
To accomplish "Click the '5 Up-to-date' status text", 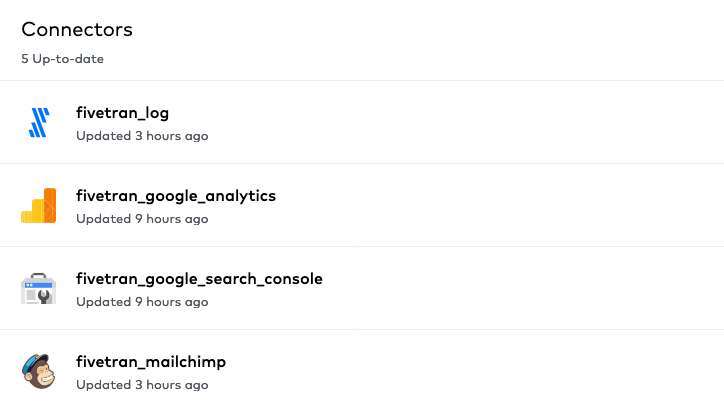I will [62, 59].
